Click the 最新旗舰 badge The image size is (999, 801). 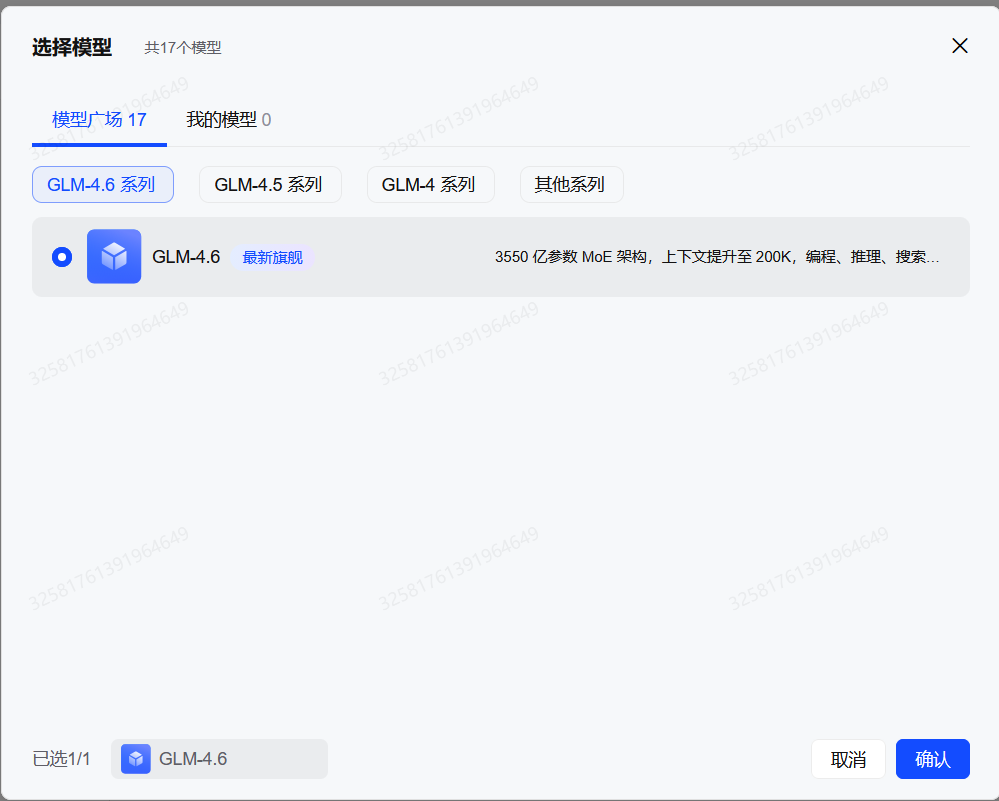click(x=273, y=257)
